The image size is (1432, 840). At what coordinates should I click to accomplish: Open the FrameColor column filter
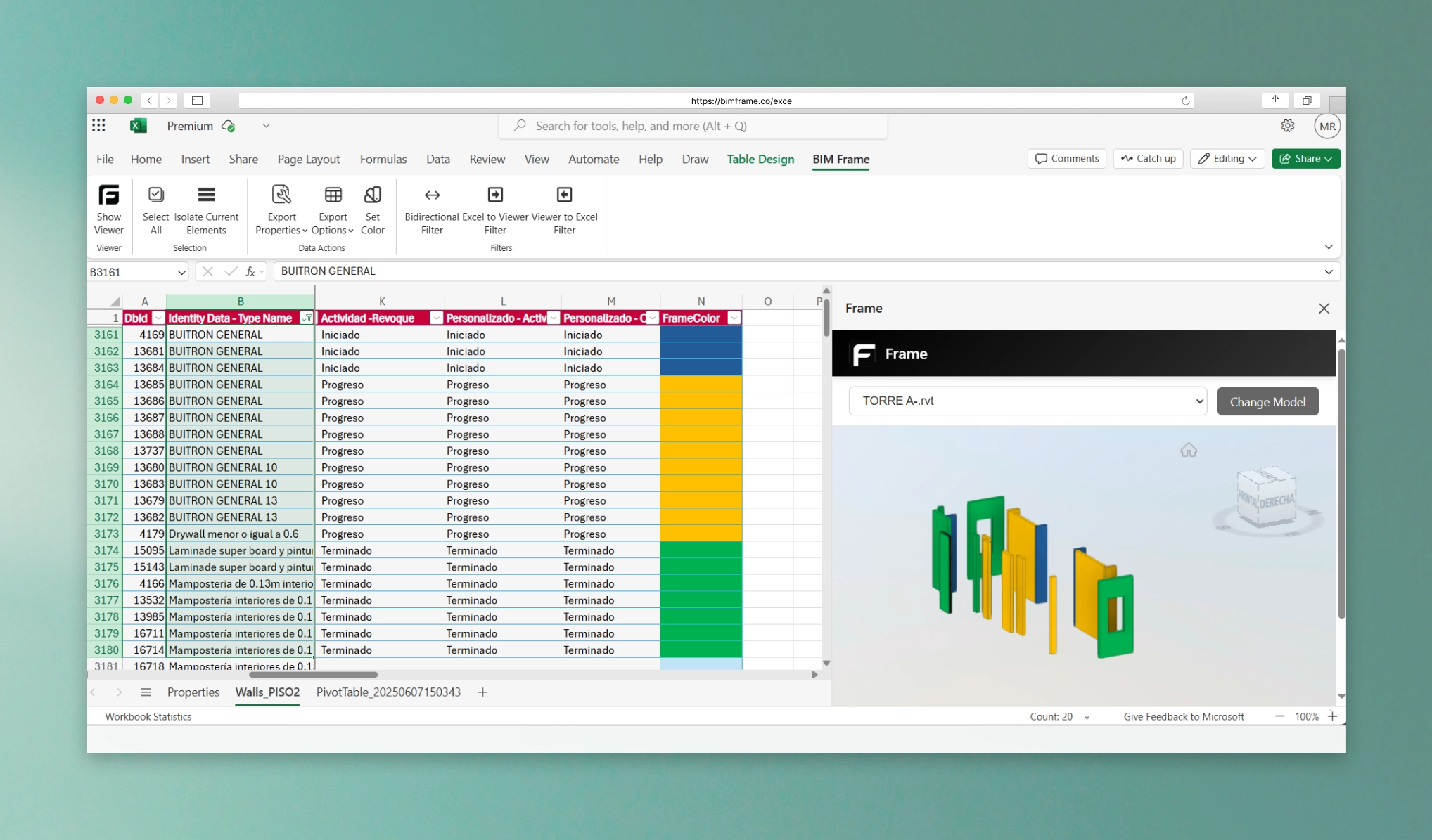pos(734,318)
